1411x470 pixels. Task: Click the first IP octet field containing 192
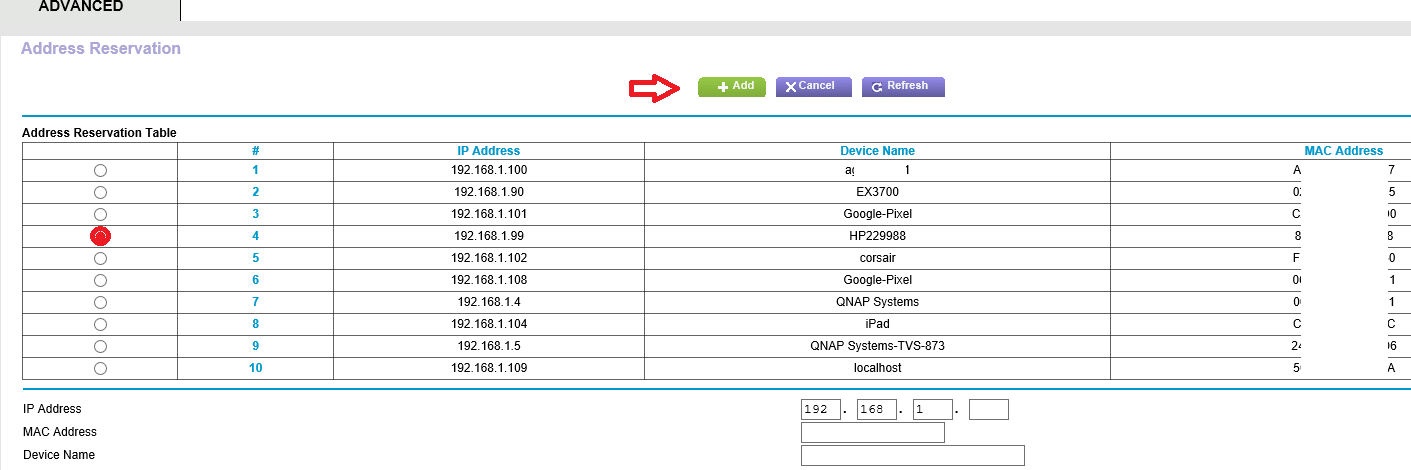(820, 410)
